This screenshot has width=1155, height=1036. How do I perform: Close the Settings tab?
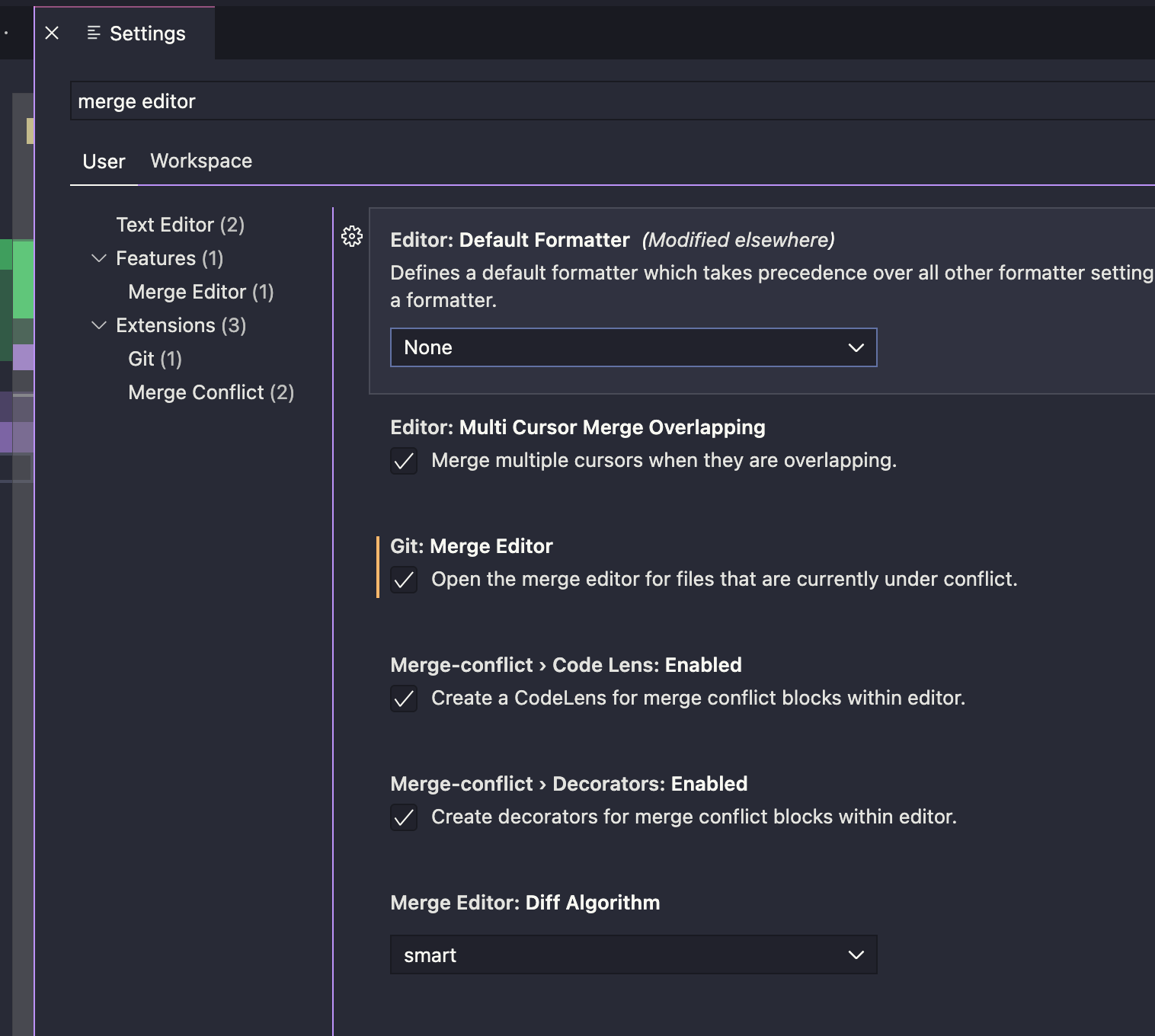pos(51,33)
